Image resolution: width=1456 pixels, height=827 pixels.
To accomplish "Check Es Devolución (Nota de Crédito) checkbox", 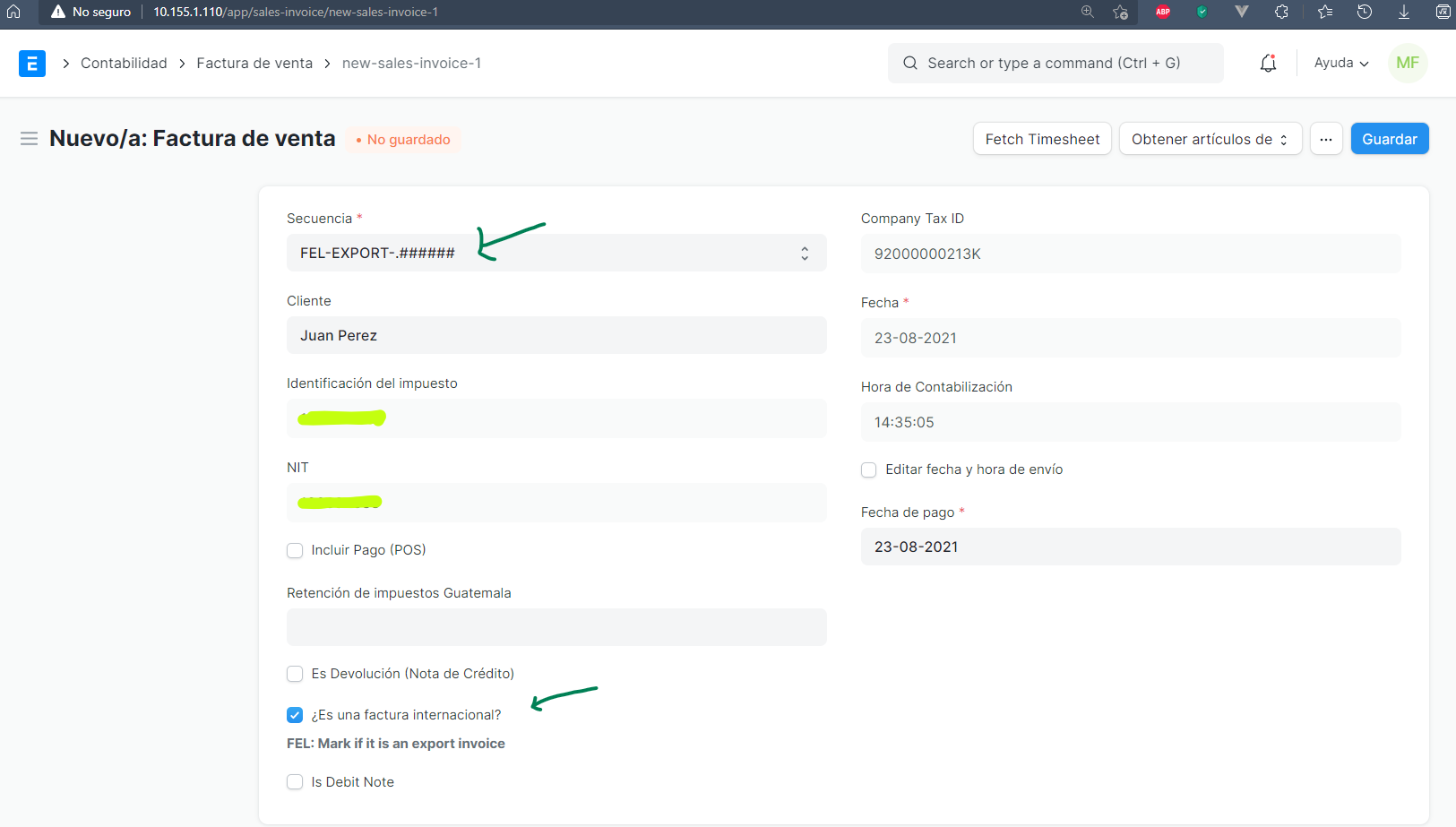I will [295, 674].
